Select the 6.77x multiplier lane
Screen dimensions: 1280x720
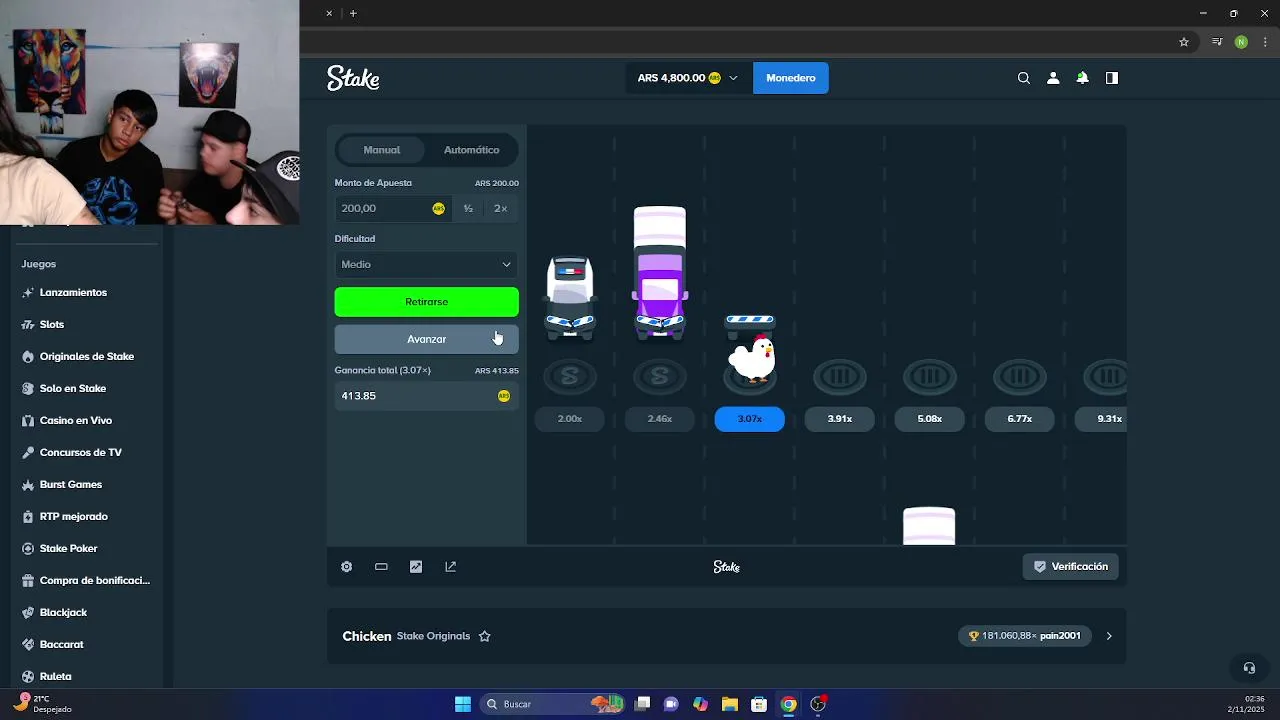[x=1020, y=419]
